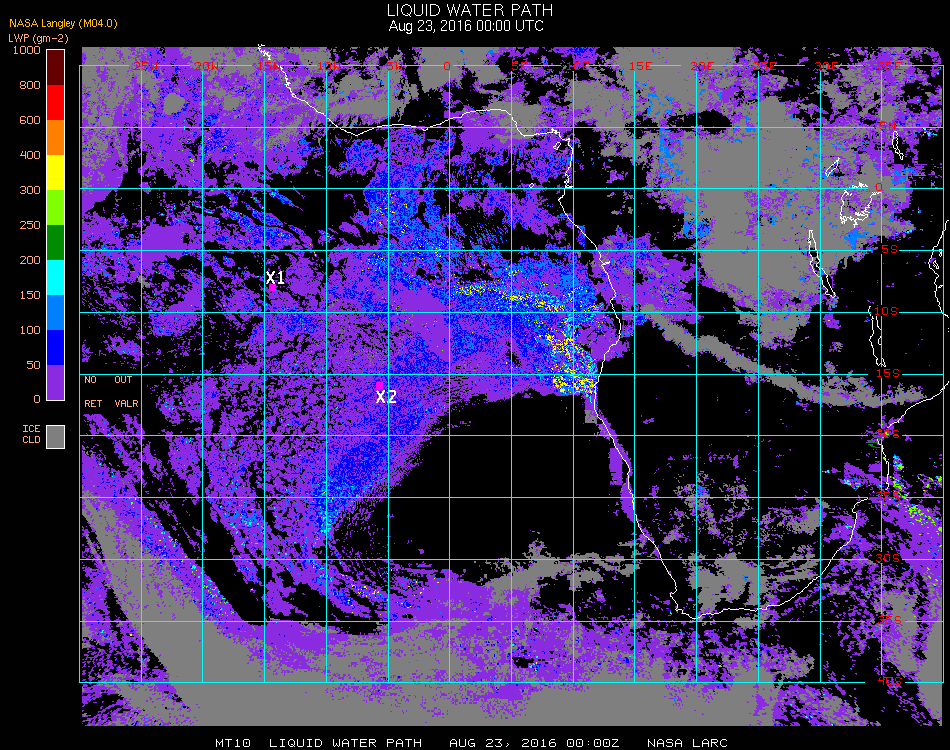The image size is (950, 750).
Task: Click the 'NASA Langley (M04.0)' label
Action: pos(63,24)
